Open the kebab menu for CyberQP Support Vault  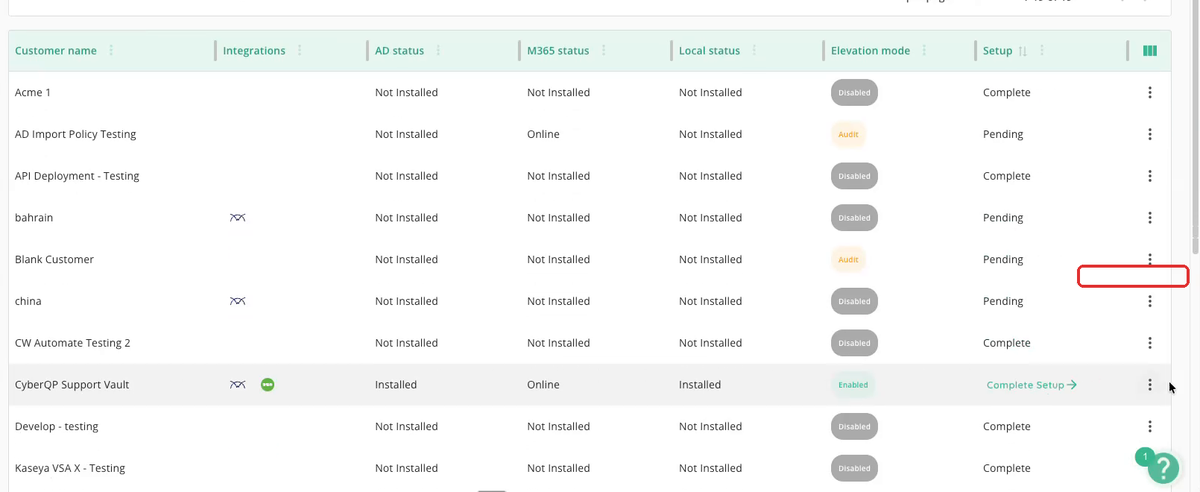1150,385
